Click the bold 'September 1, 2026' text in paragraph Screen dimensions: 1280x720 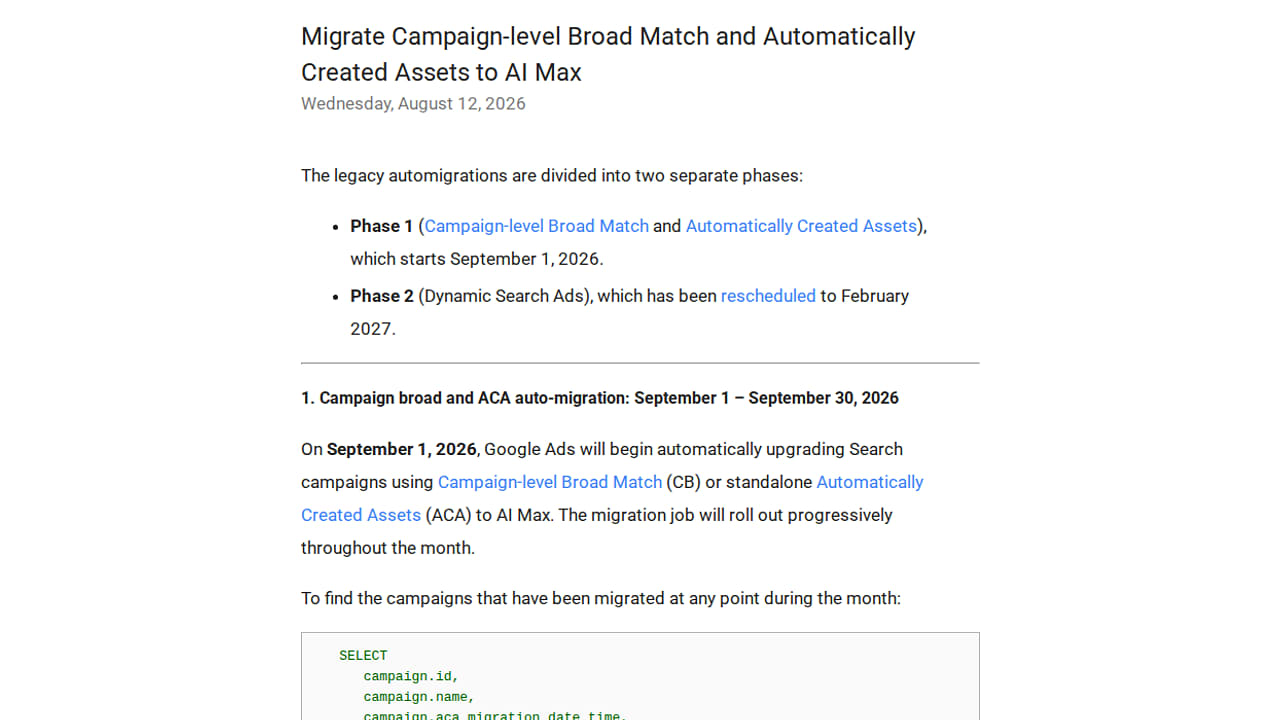tap(402, 449)
